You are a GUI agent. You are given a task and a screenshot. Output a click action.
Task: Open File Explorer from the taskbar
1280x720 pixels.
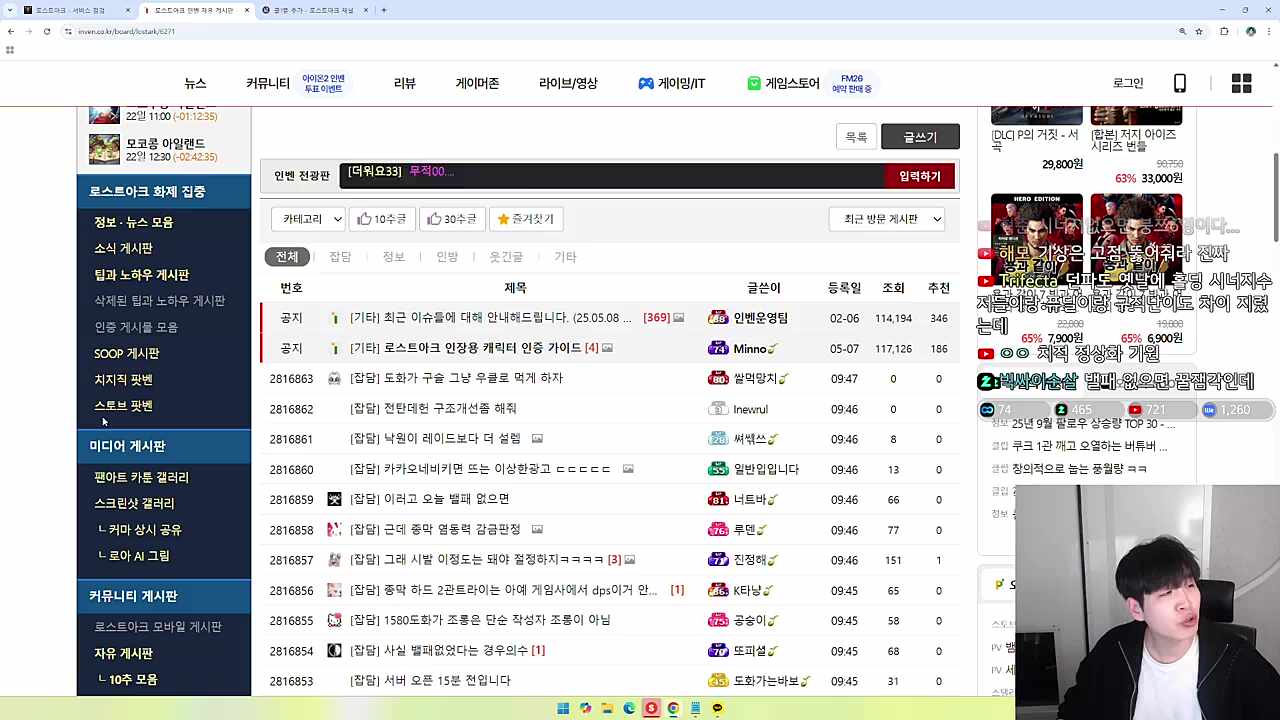pos(607,708)
